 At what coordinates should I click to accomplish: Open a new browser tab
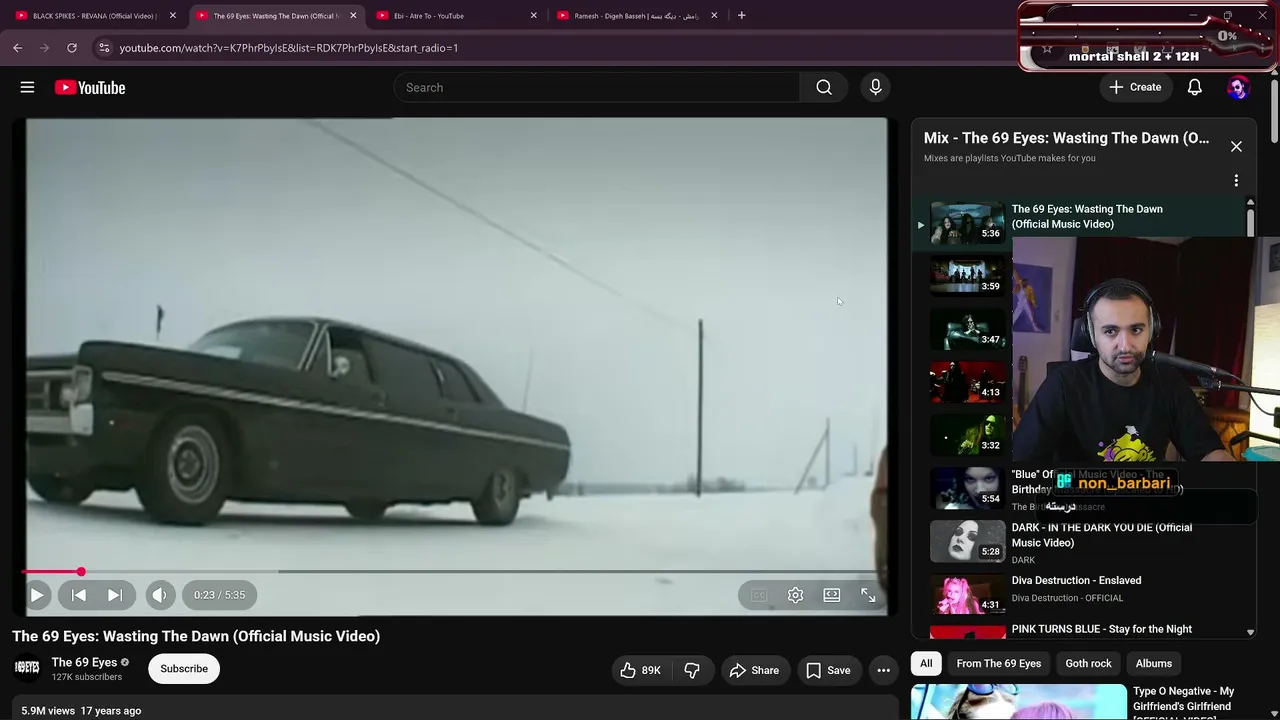[741, 15]
